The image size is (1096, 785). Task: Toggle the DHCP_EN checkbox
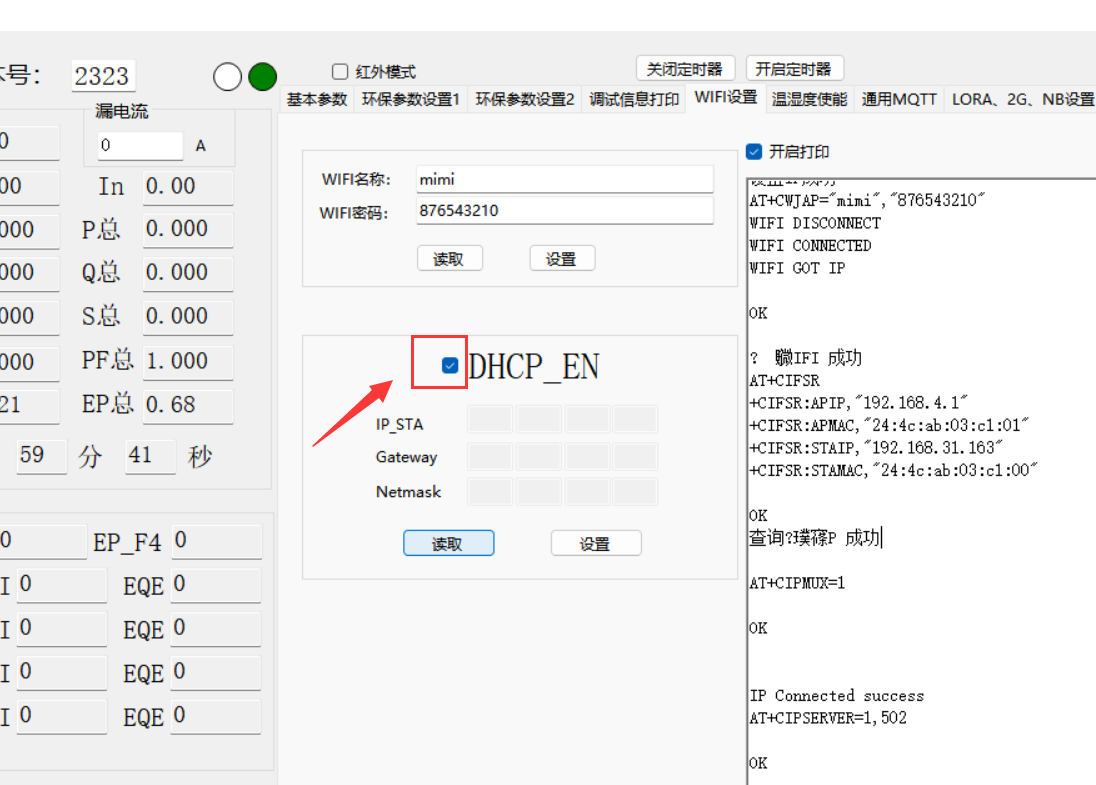click(450, 366)
